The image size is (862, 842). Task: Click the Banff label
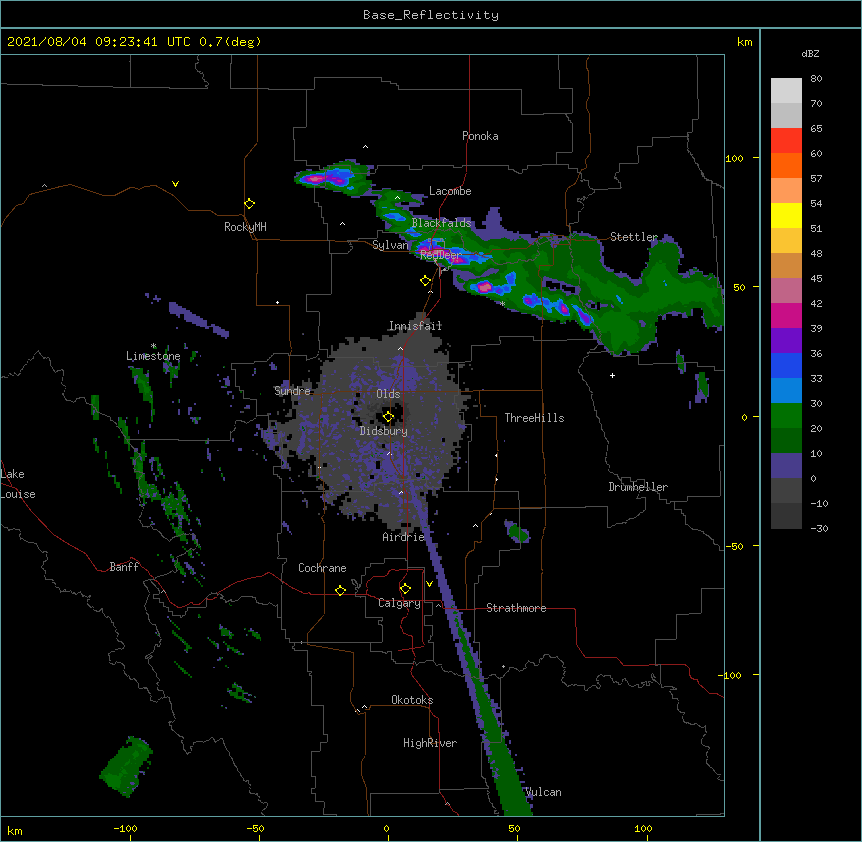tap(124, 567)
